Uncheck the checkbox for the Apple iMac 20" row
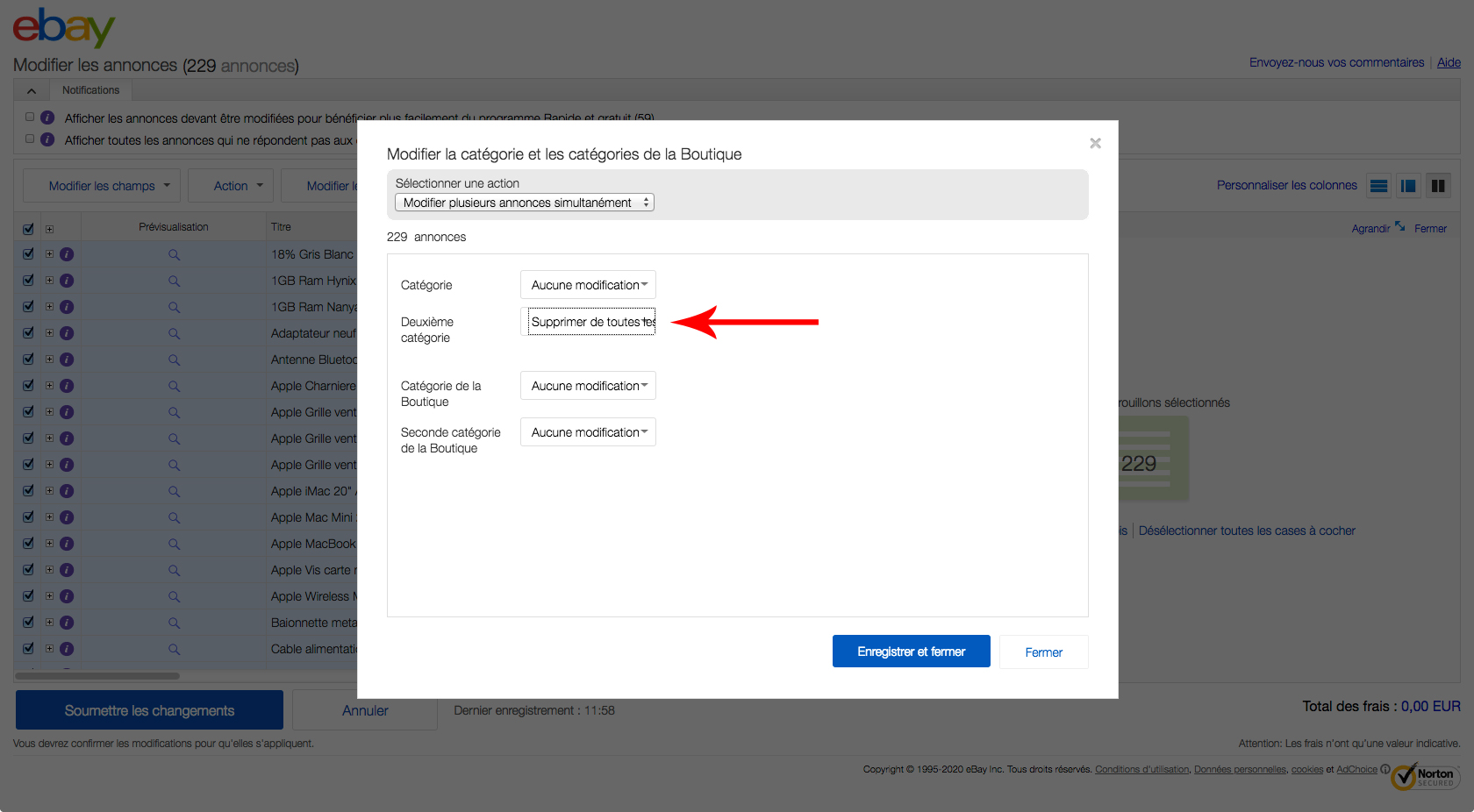 (x=28, y=491)
